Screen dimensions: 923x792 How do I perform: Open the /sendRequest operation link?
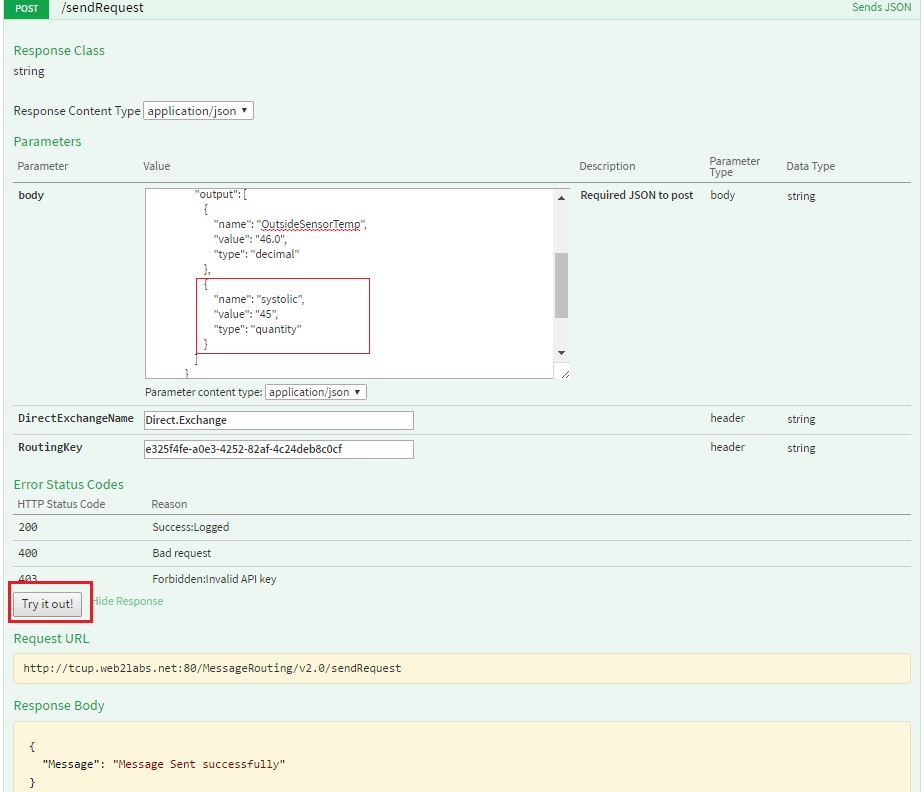[x=102, y=8]
